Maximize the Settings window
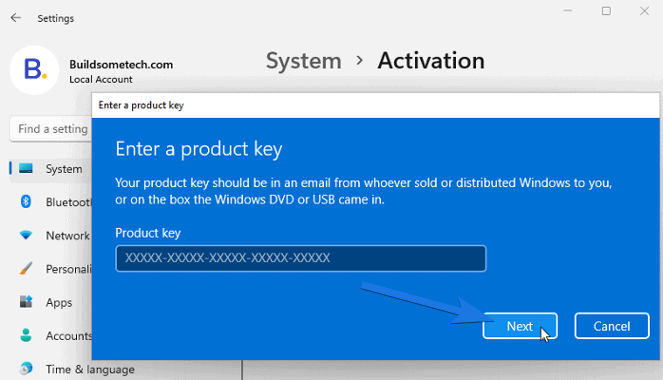 point(606,11)
